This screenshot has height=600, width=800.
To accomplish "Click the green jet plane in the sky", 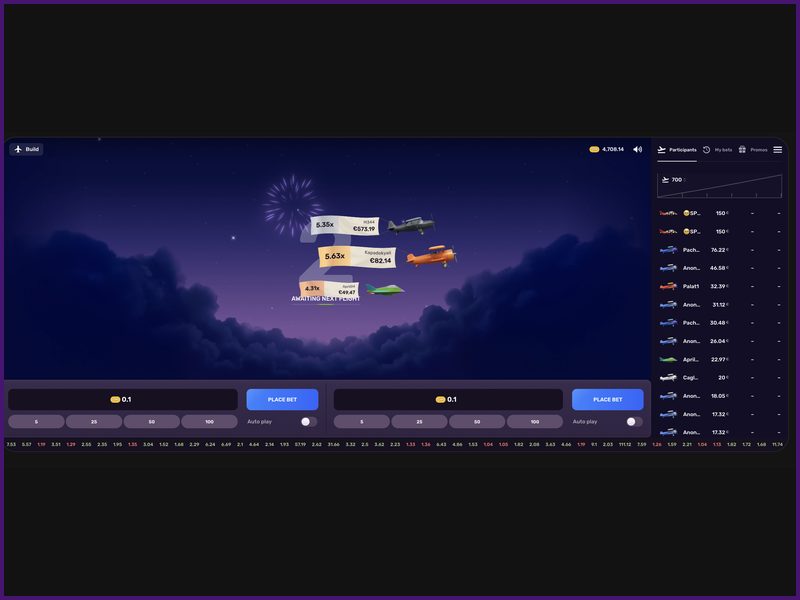I will pyautogui.click(x=385, y=290).
